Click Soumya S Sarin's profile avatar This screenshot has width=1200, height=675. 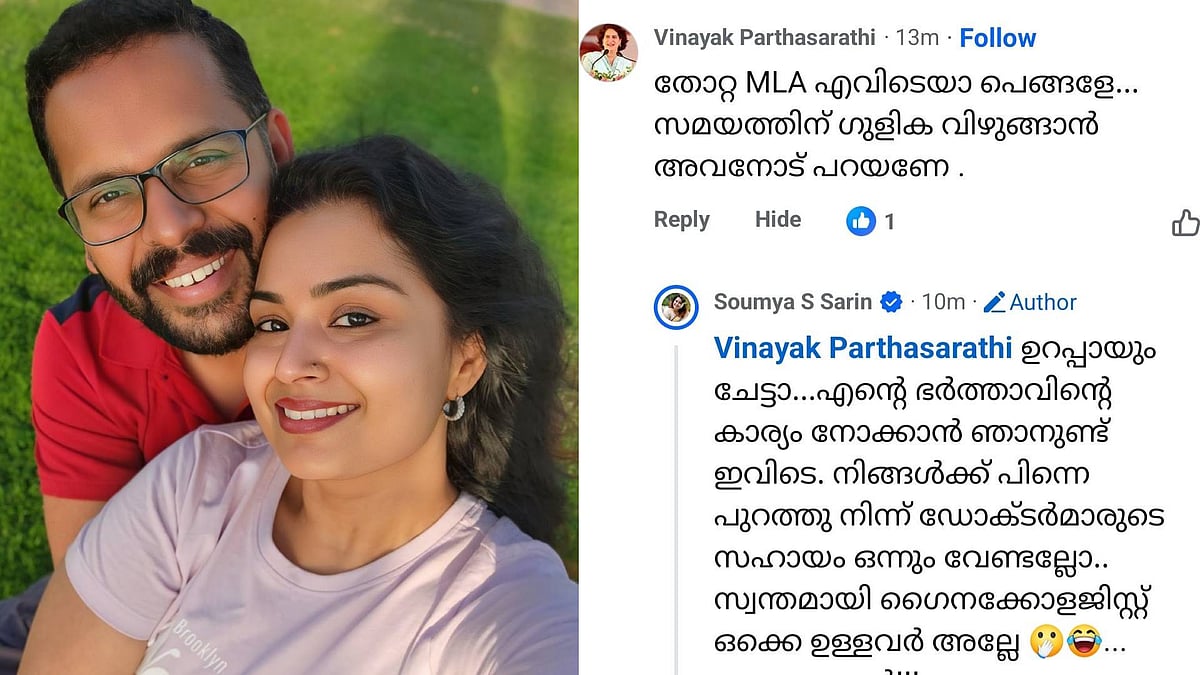coord(676,307)
